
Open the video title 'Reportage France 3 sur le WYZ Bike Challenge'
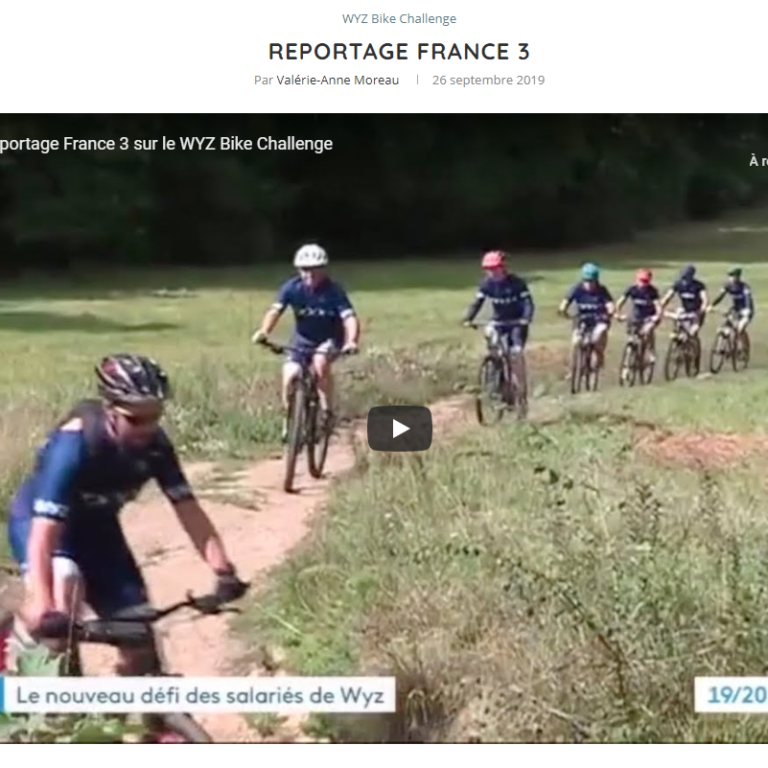coord(166,144)
